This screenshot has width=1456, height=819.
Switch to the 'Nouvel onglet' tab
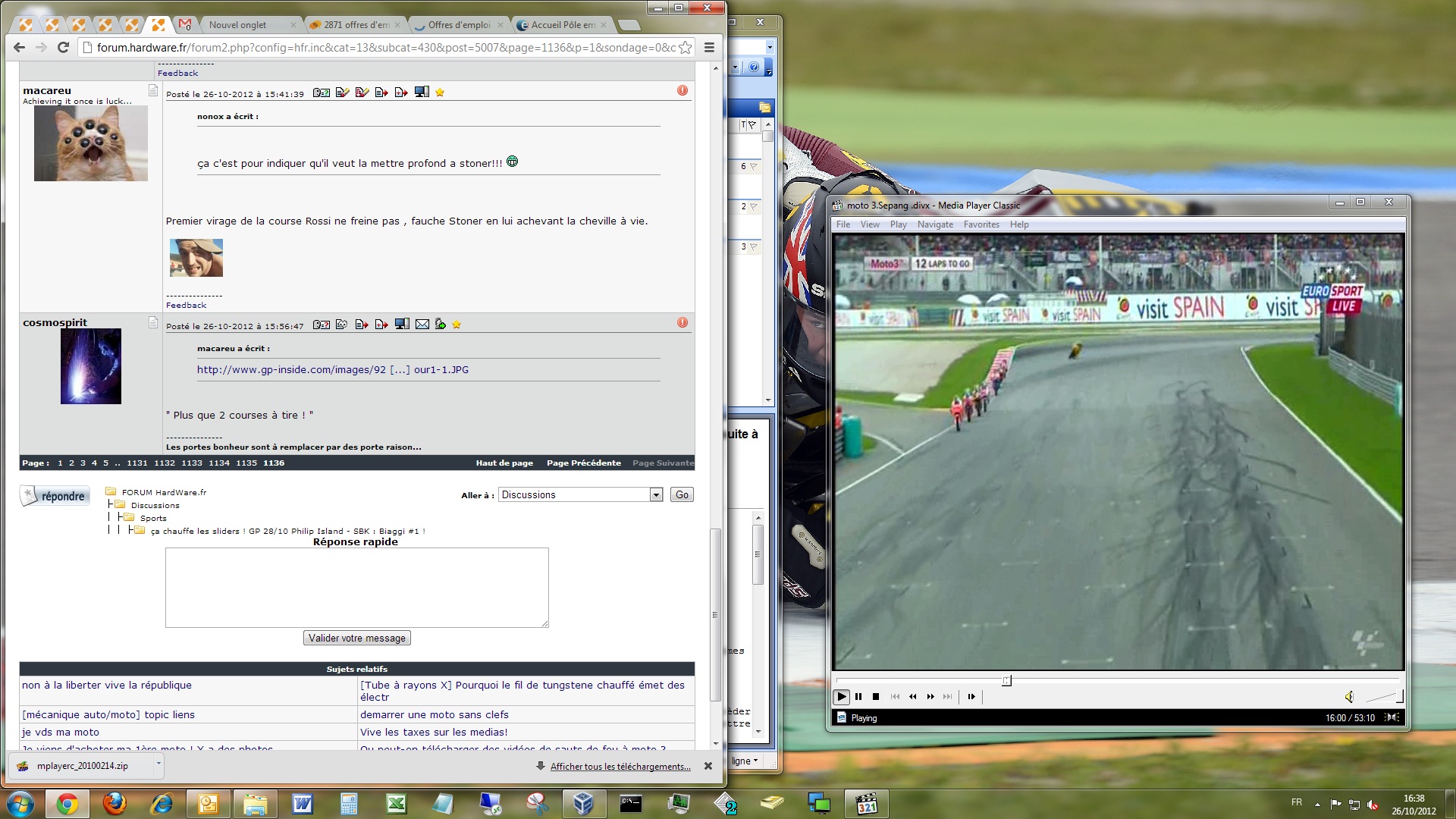pyautogui.click(x=250, y=24)
